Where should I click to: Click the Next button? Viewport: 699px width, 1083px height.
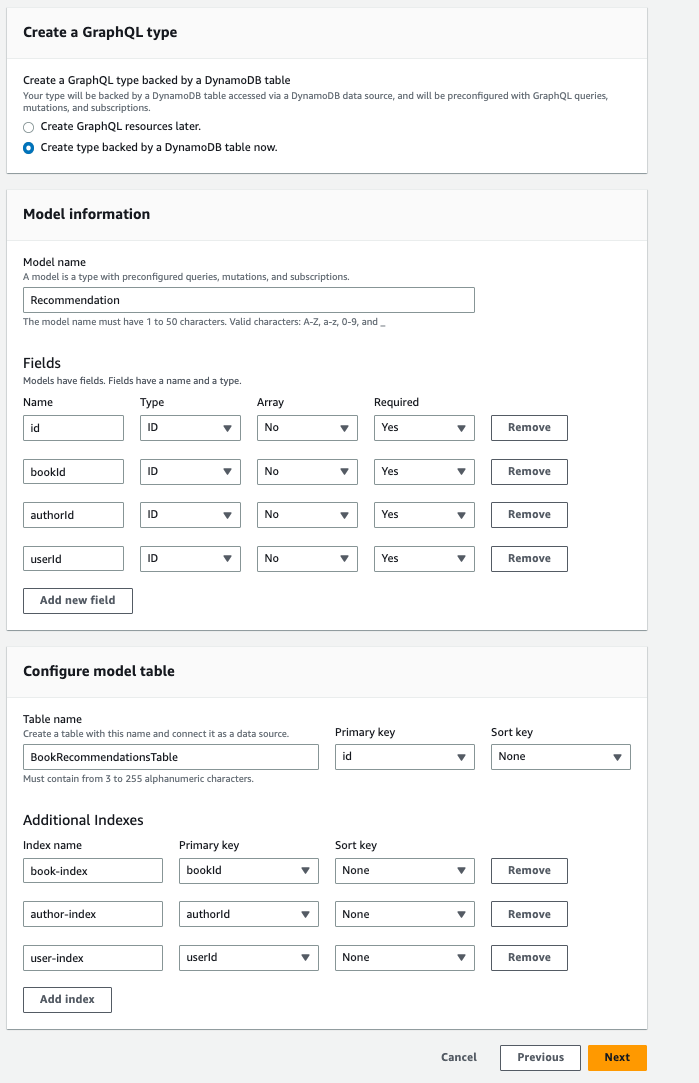617,1057
